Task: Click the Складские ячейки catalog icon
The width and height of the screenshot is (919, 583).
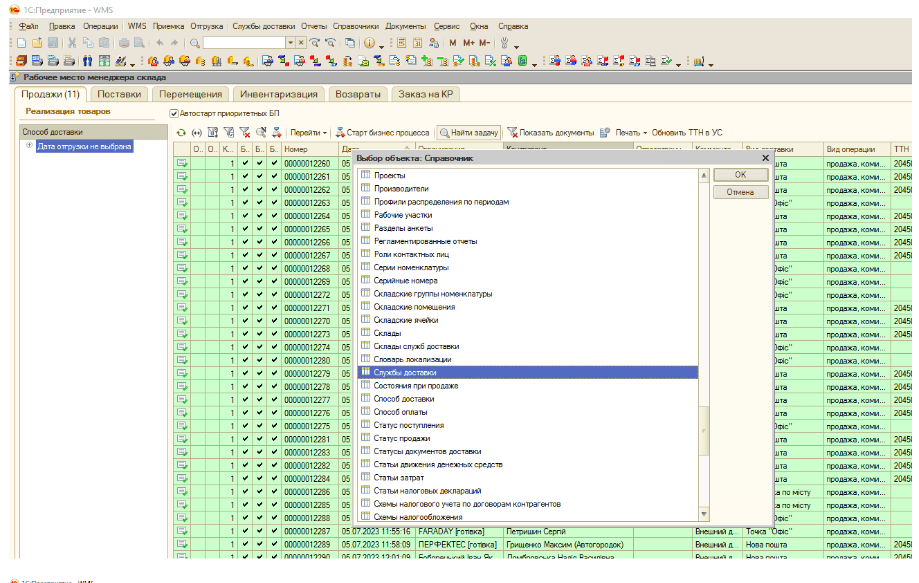Action: [x=365, y=320]
